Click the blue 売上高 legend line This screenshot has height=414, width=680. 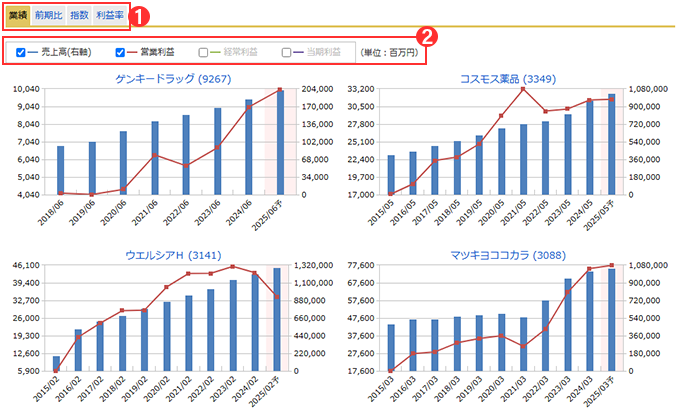click(x=33, y=52)
